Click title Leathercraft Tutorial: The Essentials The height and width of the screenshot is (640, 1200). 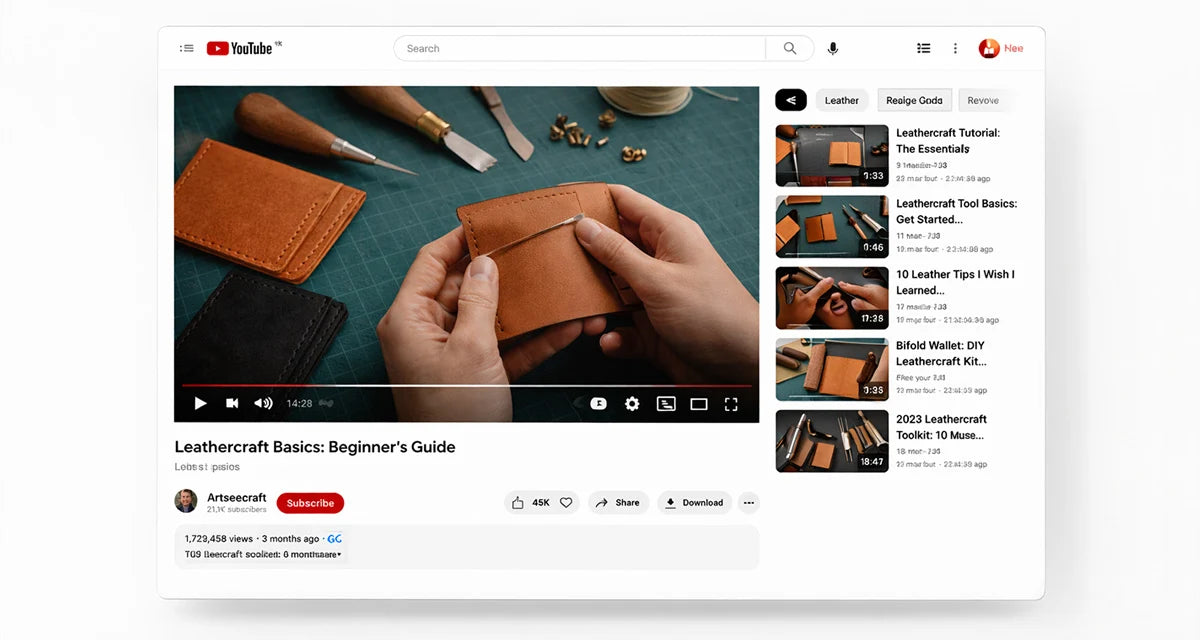tap(948, 141)
